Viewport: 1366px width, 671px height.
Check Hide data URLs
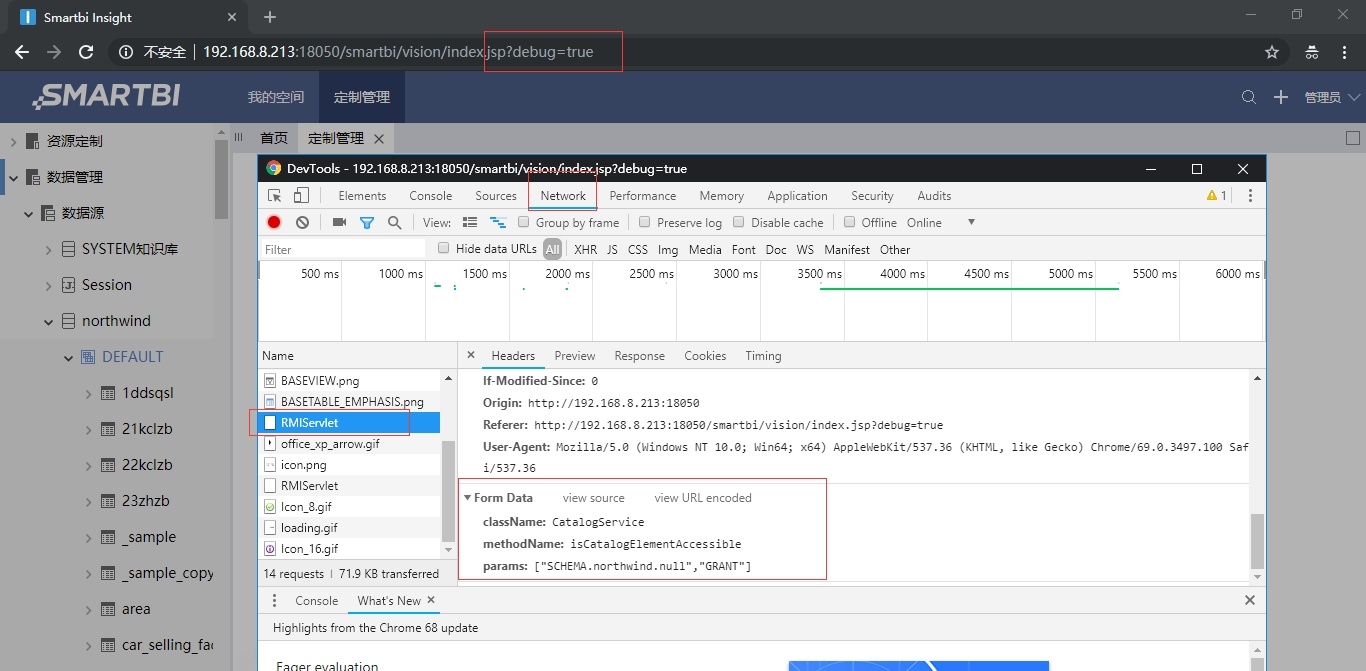coord(444,249)
